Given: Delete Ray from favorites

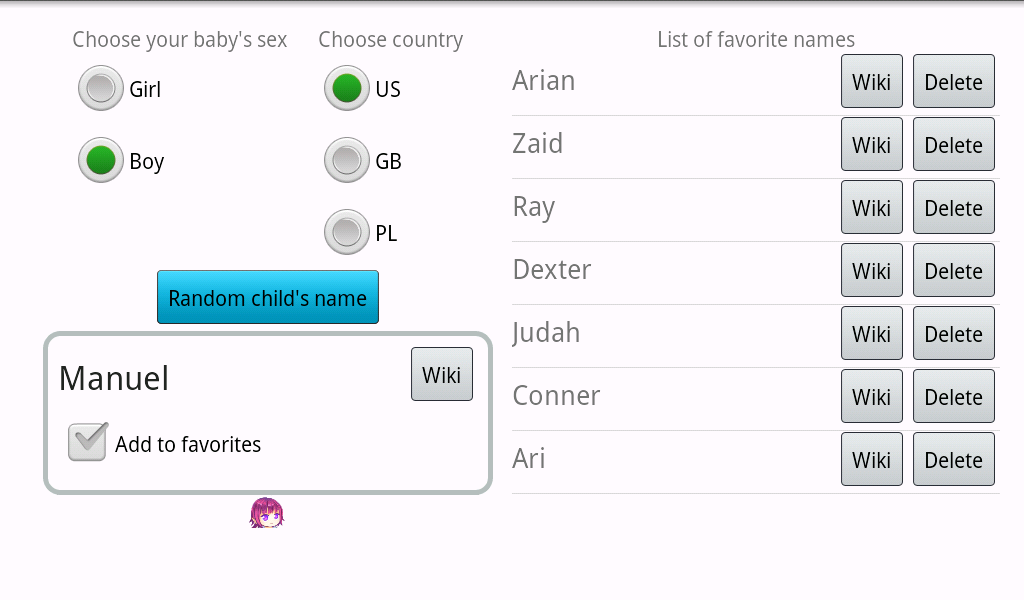Looking at the screenshot, I should tap(953, 208).
